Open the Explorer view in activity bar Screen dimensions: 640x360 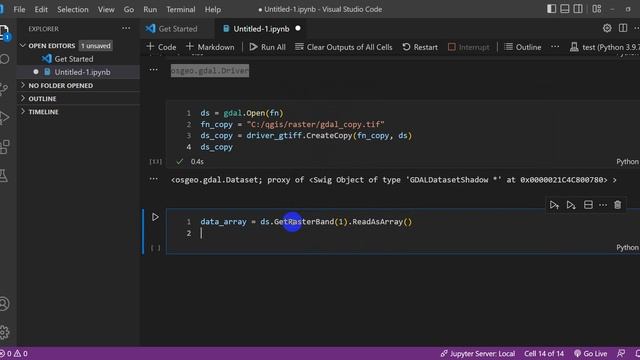(x=4, y=32)
